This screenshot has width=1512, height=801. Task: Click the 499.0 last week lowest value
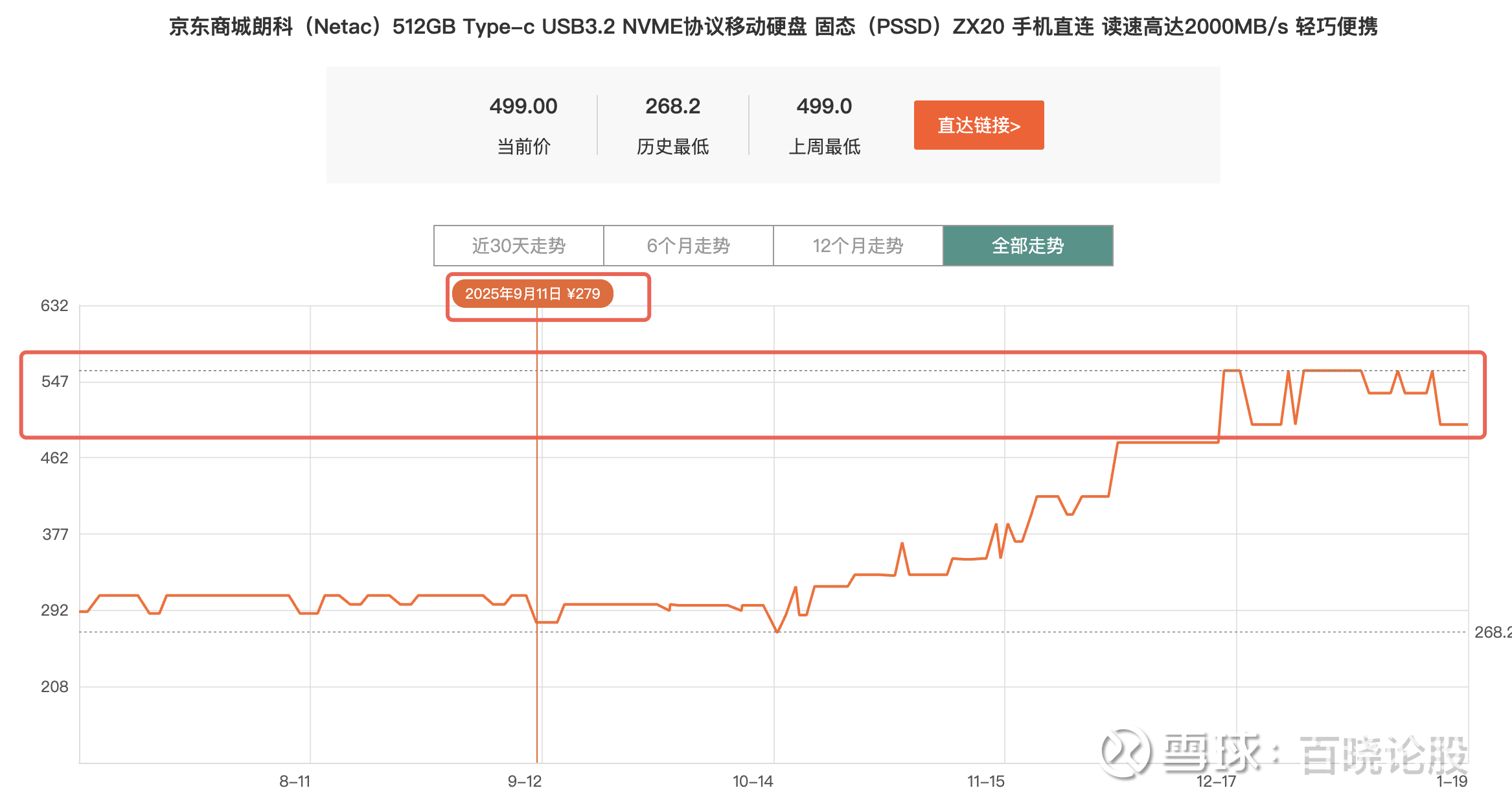(824, 106)
